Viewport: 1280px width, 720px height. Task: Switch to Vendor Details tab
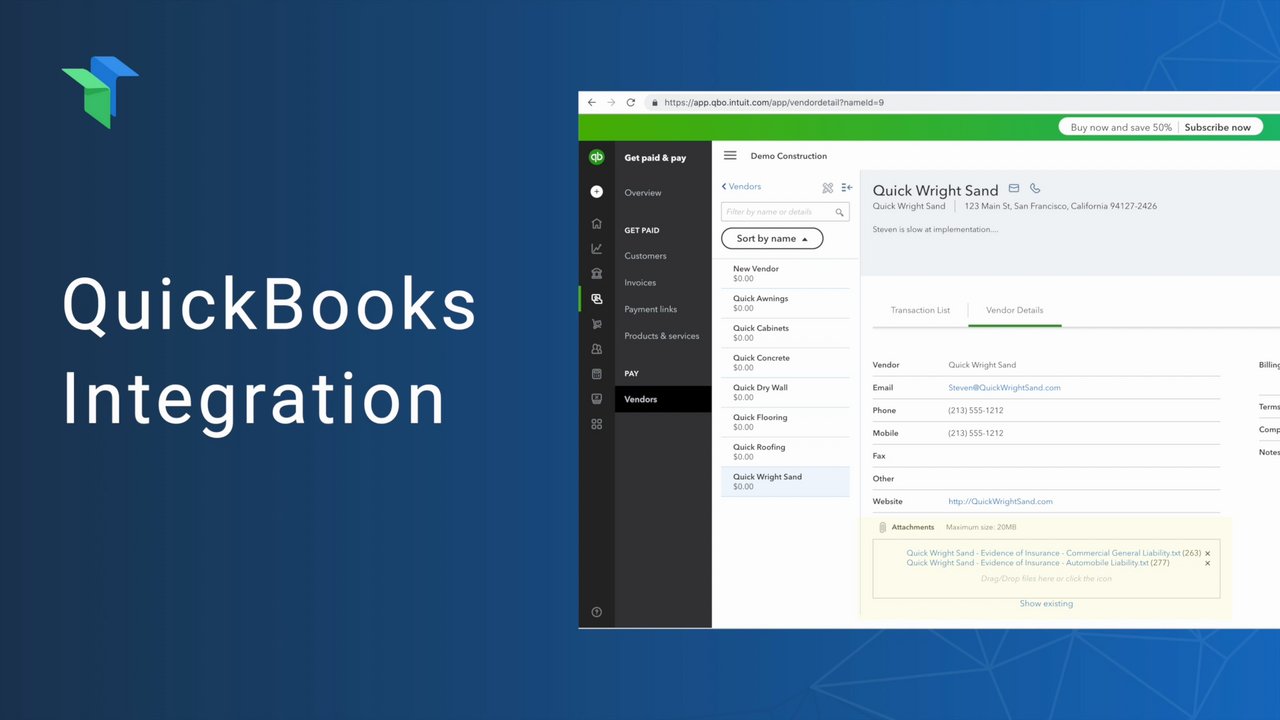[x=1014, y=310]
